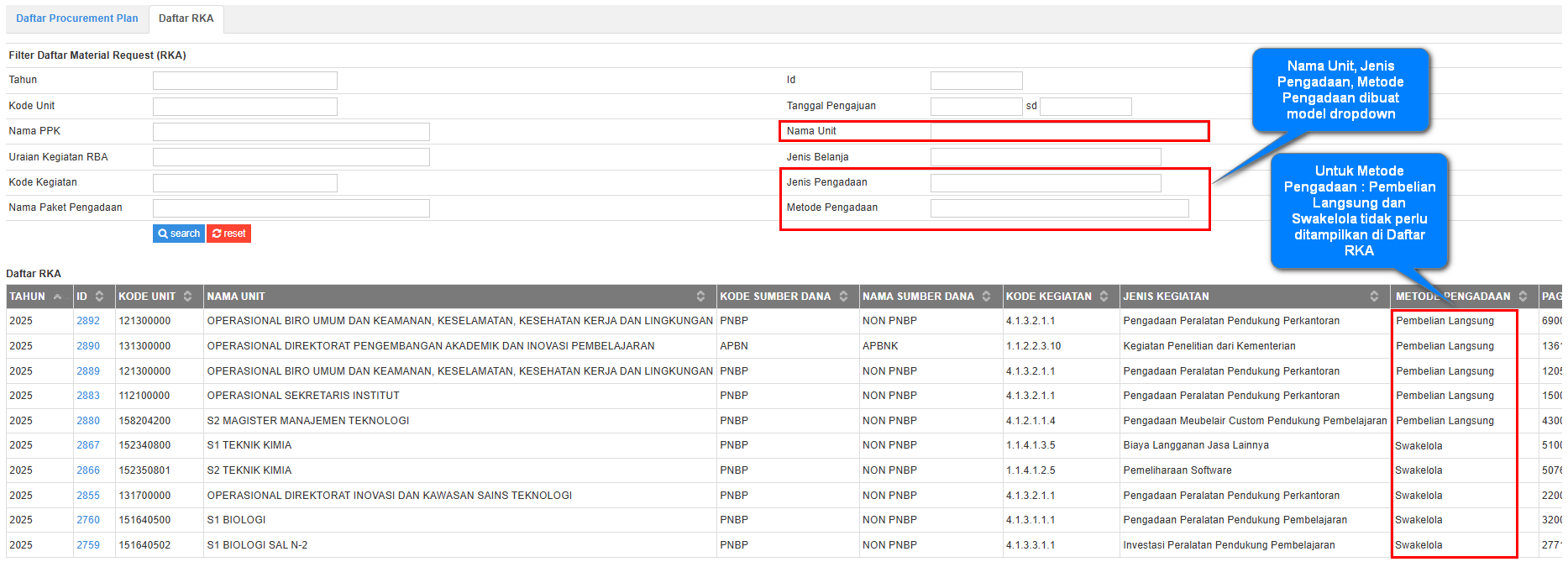Open RKA record ID 2892
This screenshot has width=1568, height=562.
[88, 321]
